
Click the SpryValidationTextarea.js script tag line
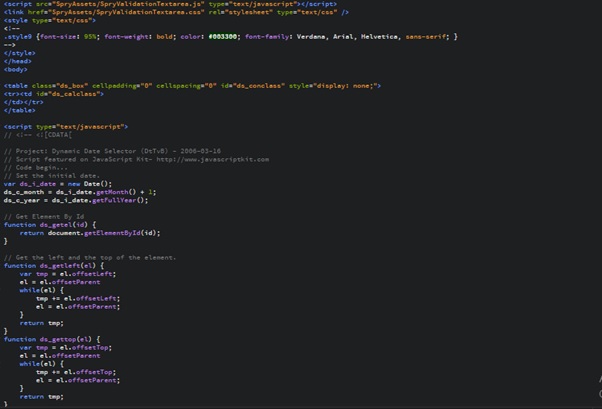[x=170, y=4]
